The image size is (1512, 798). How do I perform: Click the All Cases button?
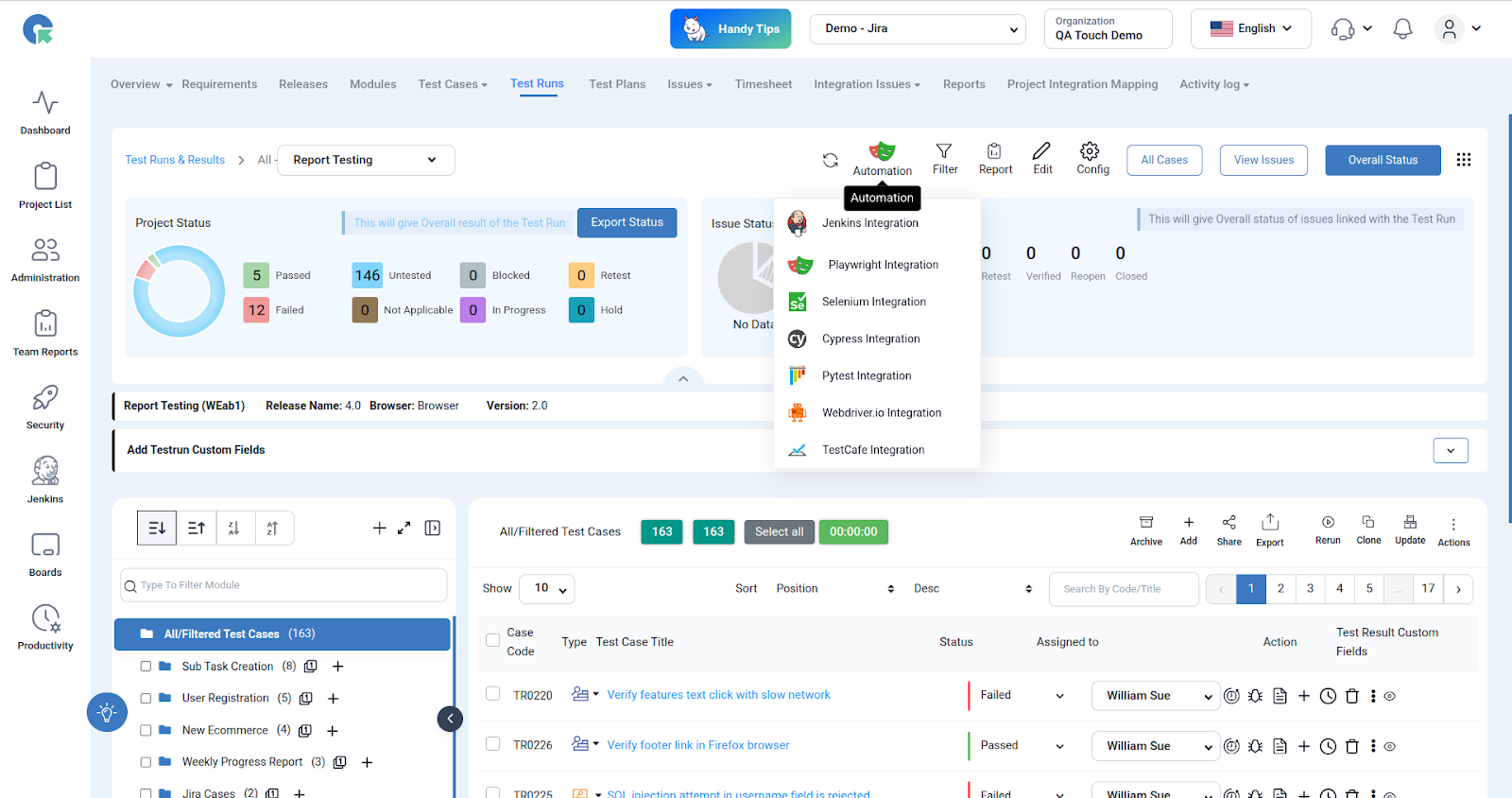point(1164,160)
